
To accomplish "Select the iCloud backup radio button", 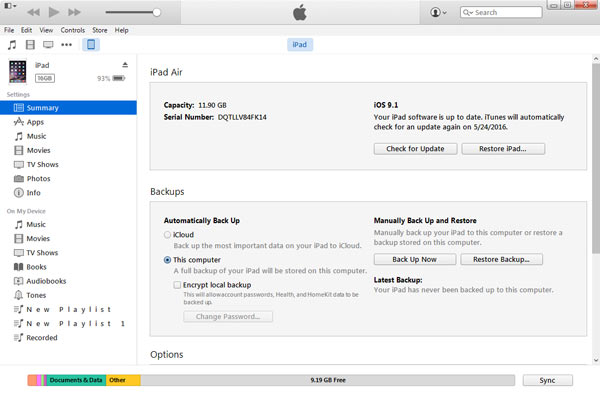I will coord(167,235).
